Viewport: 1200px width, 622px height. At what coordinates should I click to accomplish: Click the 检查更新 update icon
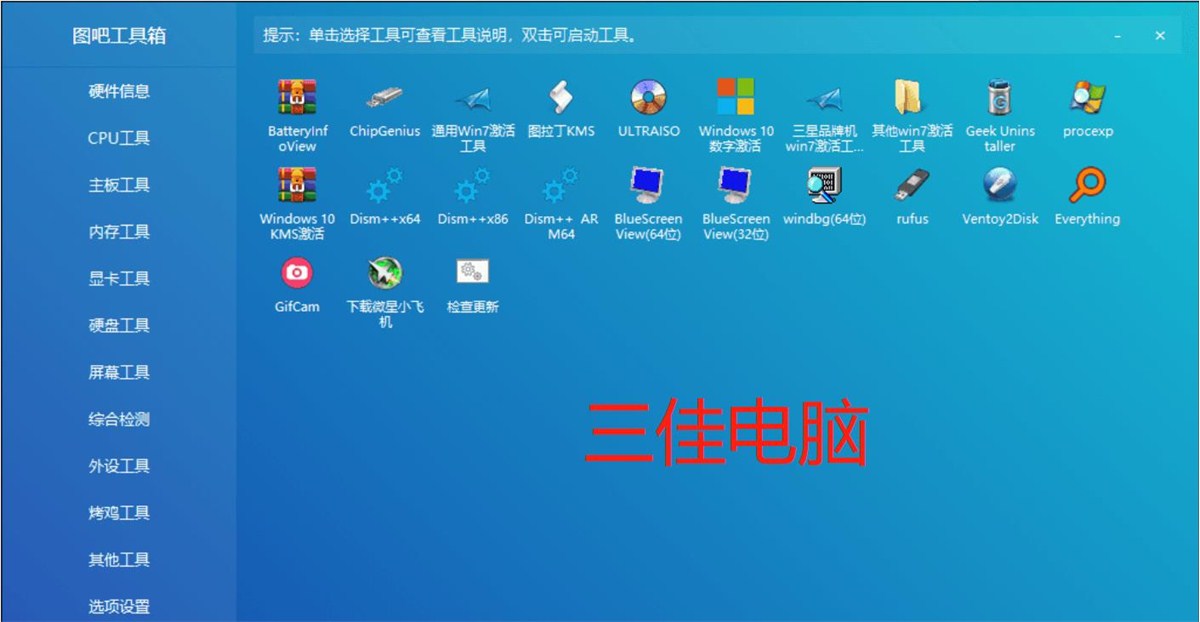tap(473, 272)
